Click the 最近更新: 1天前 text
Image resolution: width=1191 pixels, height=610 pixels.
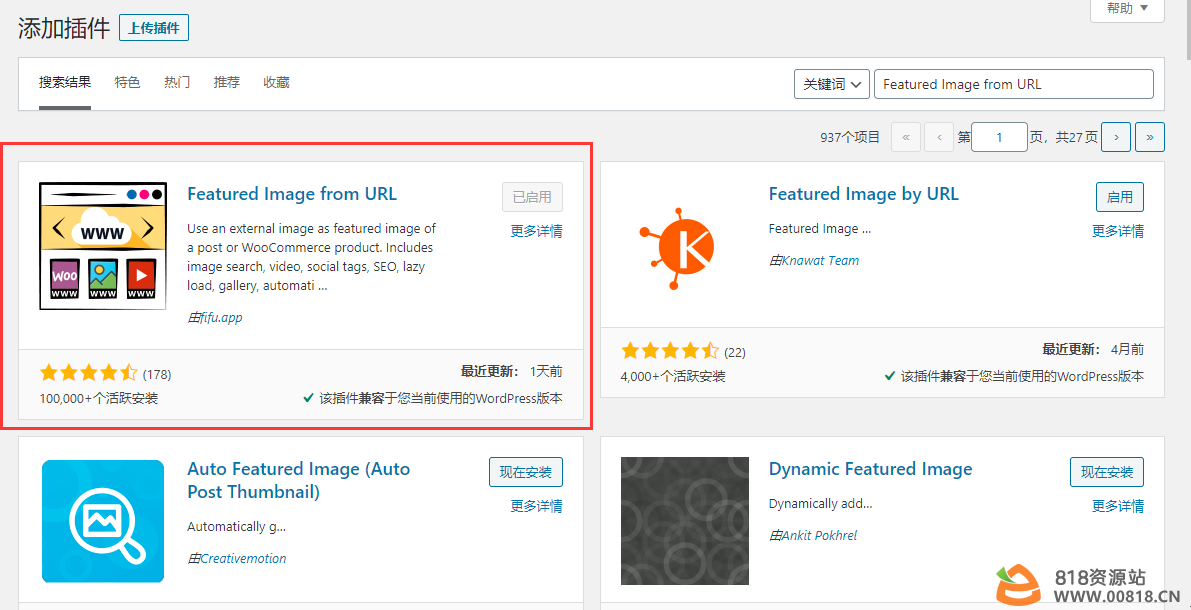(x=511, y=371)
